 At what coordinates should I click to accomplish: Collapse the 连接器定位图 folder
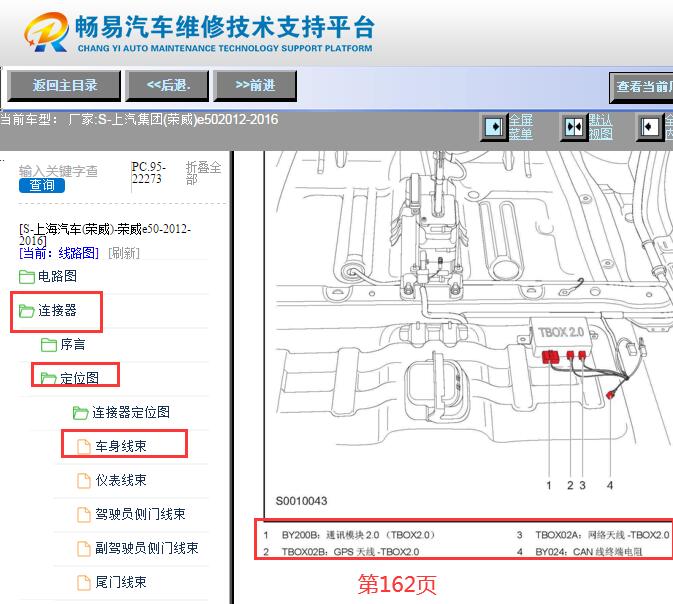point(131,412)
